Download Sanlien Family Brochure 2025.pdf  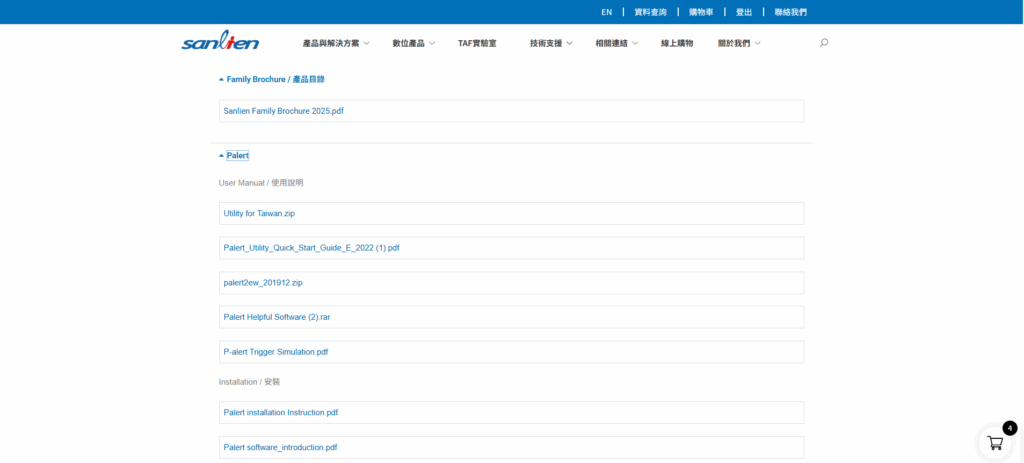[x=284, y=111]
